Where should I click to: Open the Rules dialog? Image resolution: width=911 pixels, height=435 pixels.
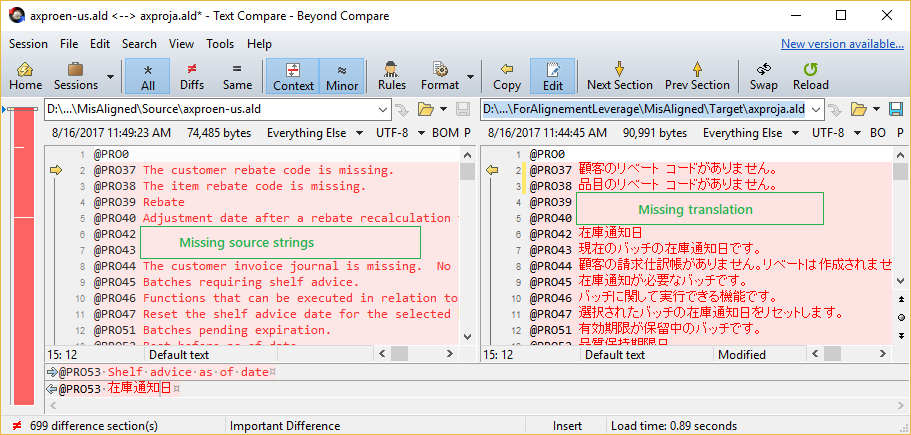click(x=392, y=76)
